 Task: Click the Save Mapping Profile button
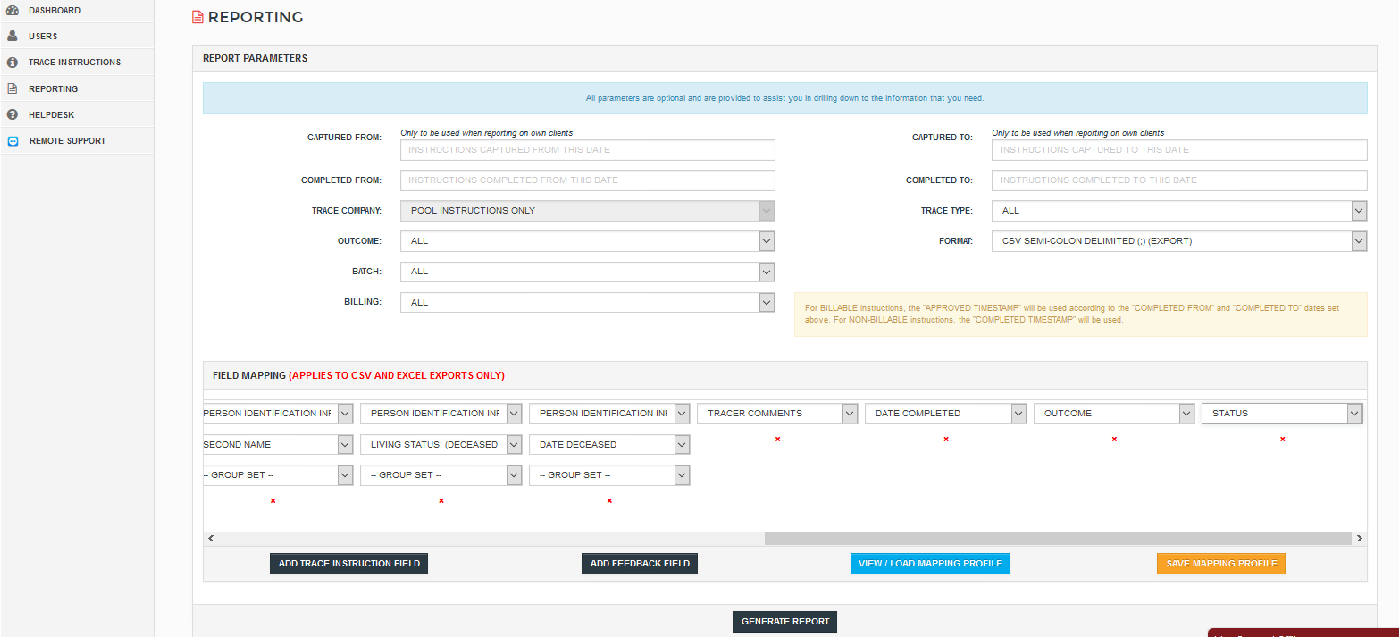(x=1221, y=564)
